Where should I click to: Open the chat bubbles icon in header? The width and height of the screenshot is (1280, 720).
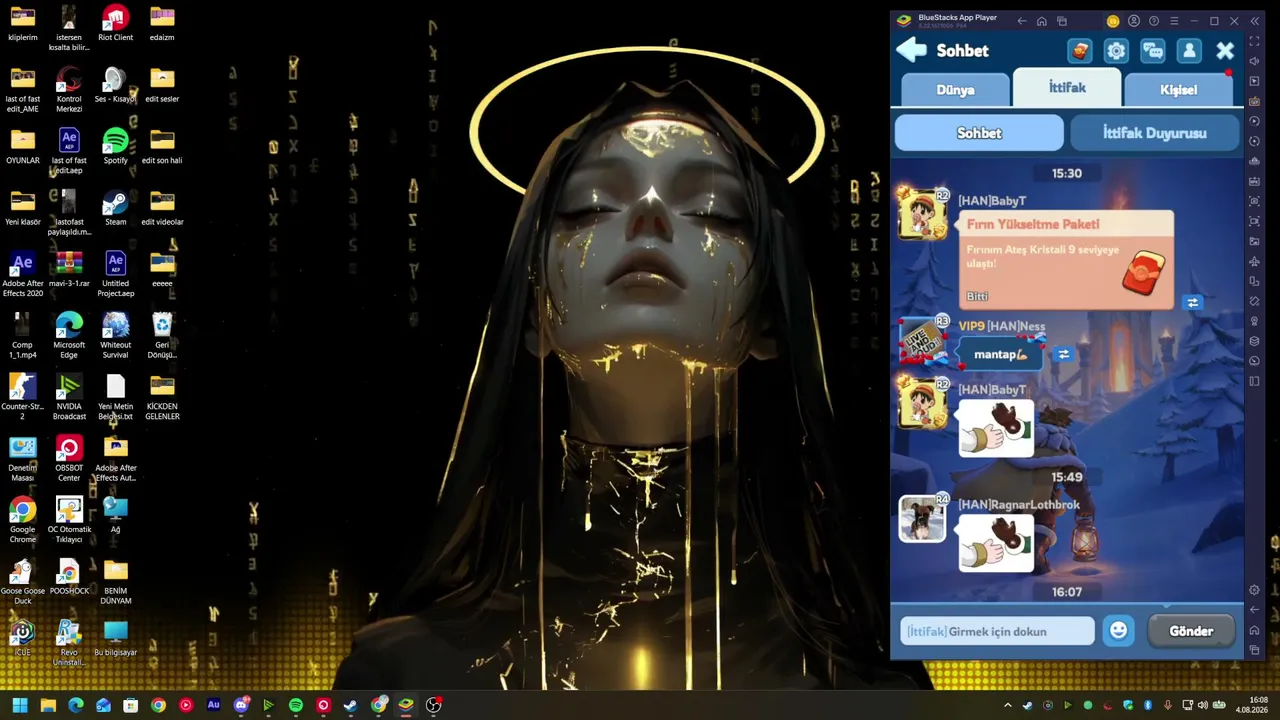(x=1153, y=51)
